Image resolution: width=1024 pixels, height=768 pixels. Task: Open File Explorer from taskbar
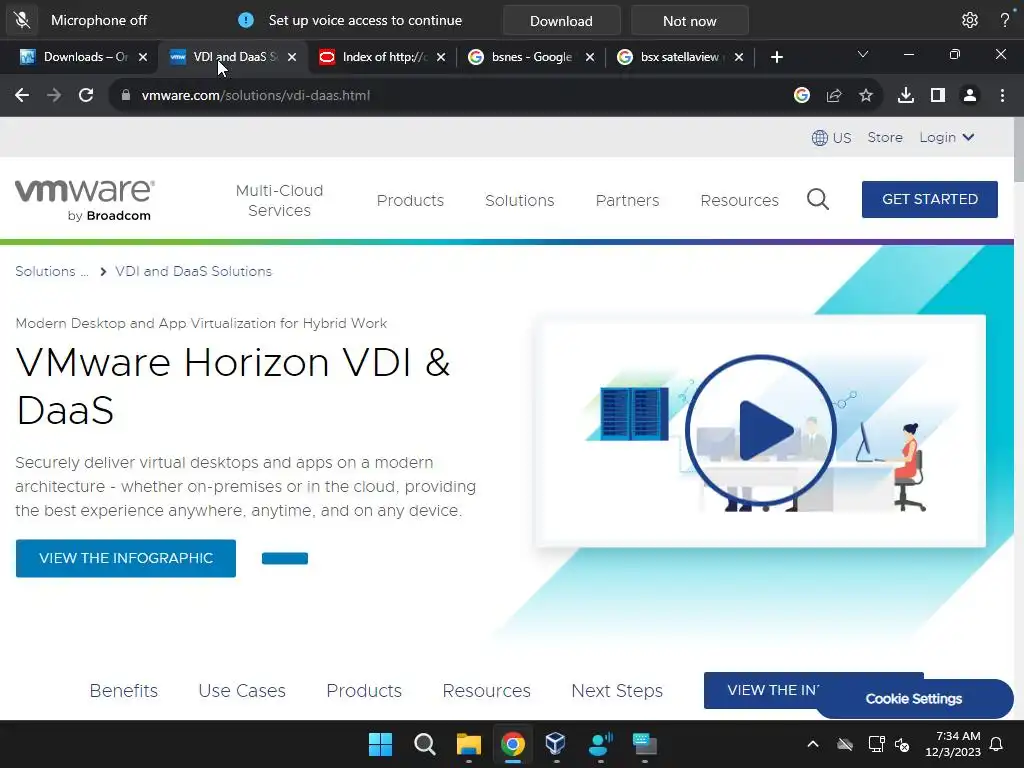468,744
